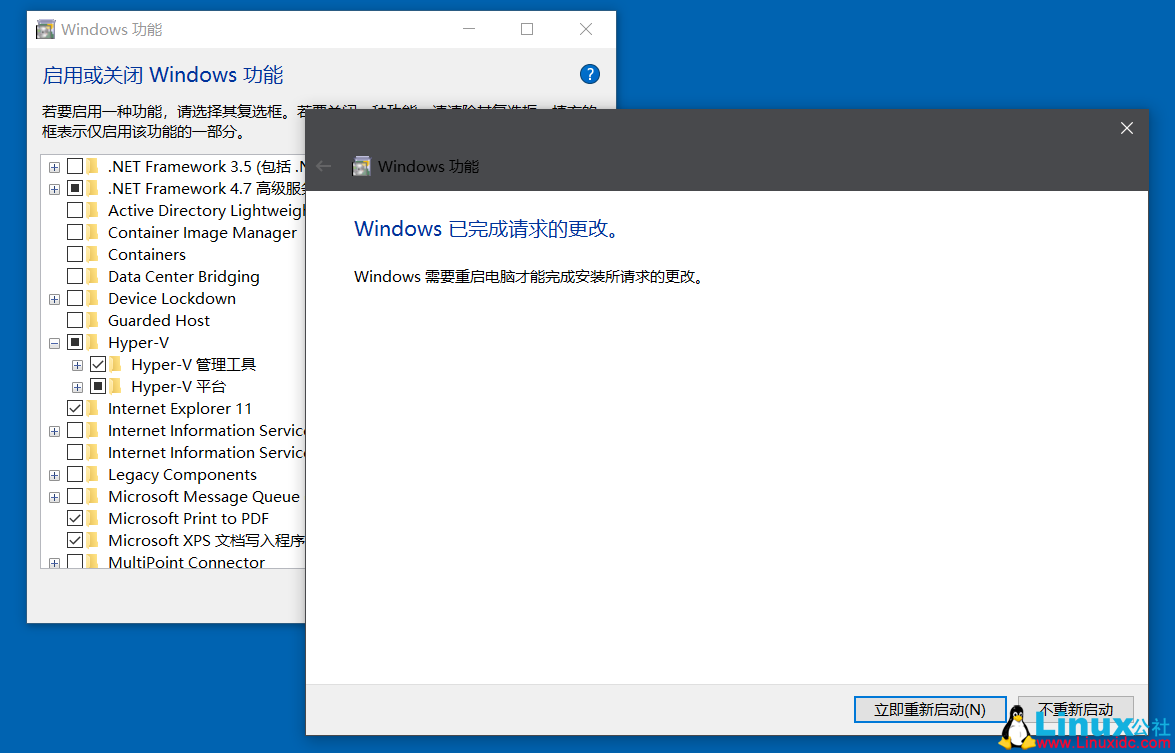This screenshot has height=753, width=1175.
Task: Uncheck the Hyper-V 管理工具 checkbox
Action: point(97,365)
